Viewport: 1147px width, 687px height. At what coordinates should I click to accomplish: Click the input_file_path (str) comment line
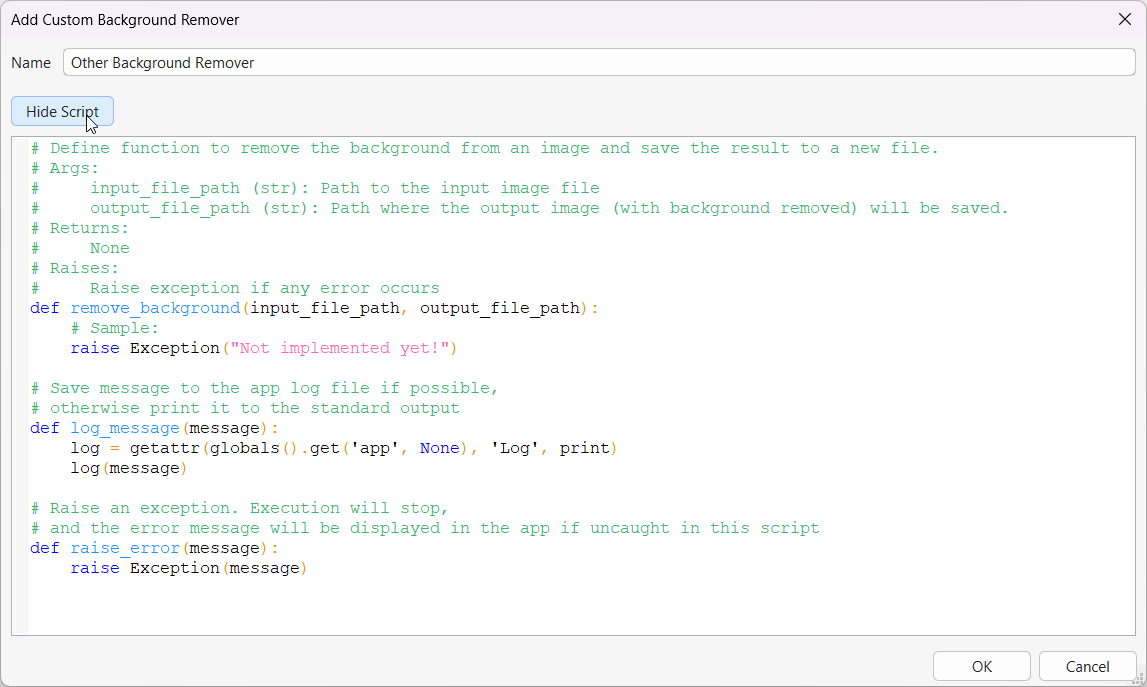coord(345,188)
